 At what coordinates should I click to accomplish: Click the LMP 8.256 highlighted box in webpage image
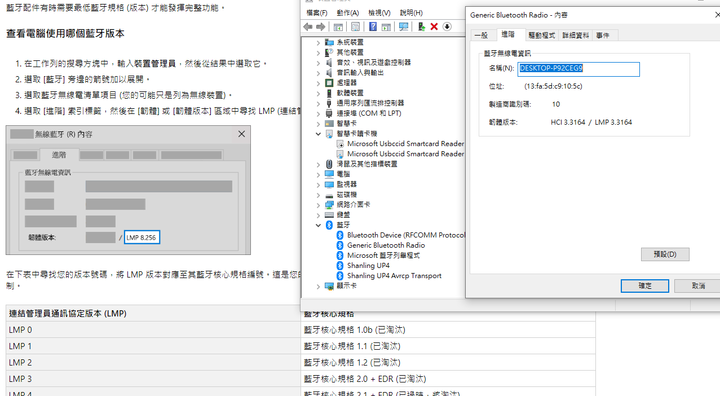tap(142, 238)
